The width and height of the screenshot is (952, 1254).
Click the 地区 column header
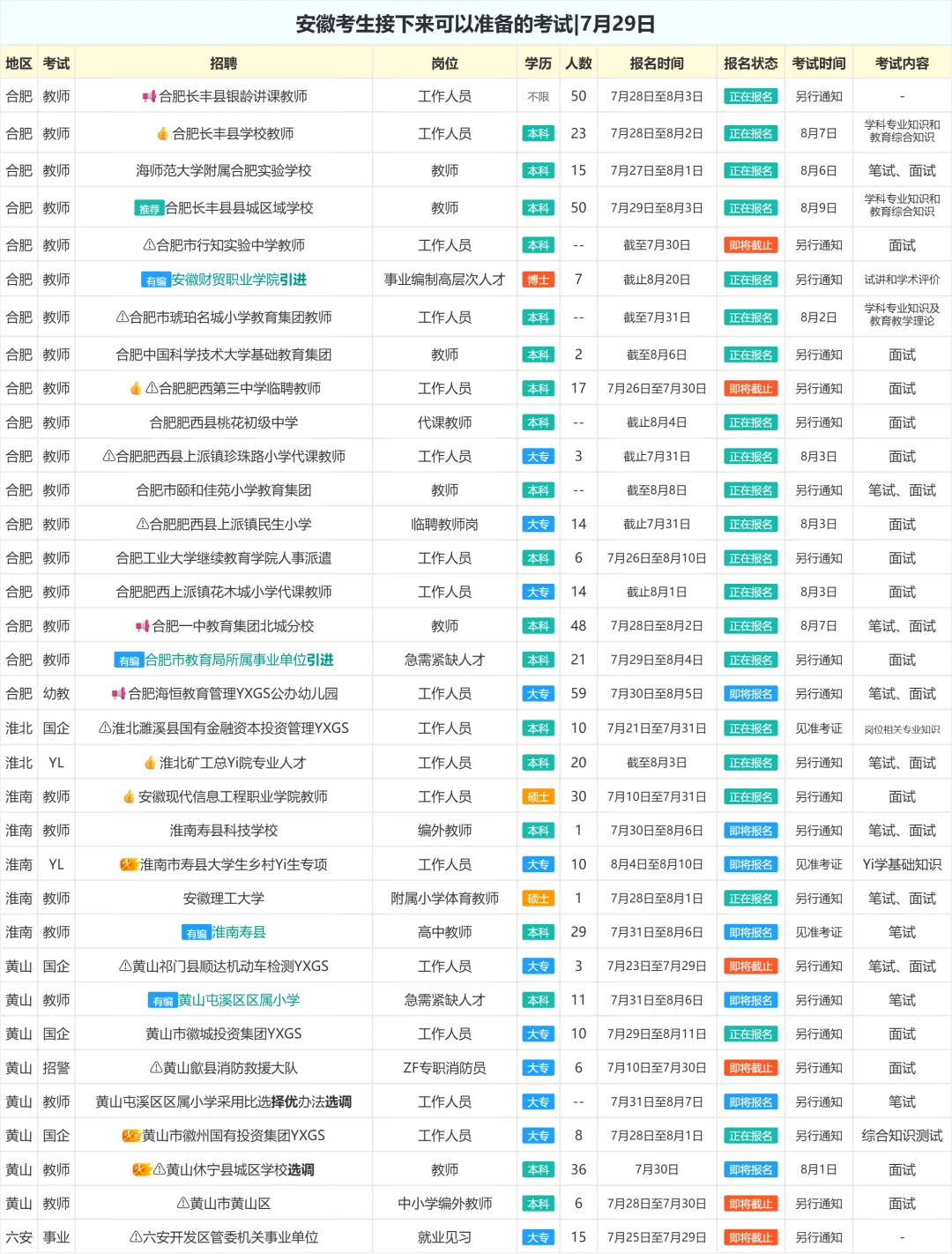19,63
